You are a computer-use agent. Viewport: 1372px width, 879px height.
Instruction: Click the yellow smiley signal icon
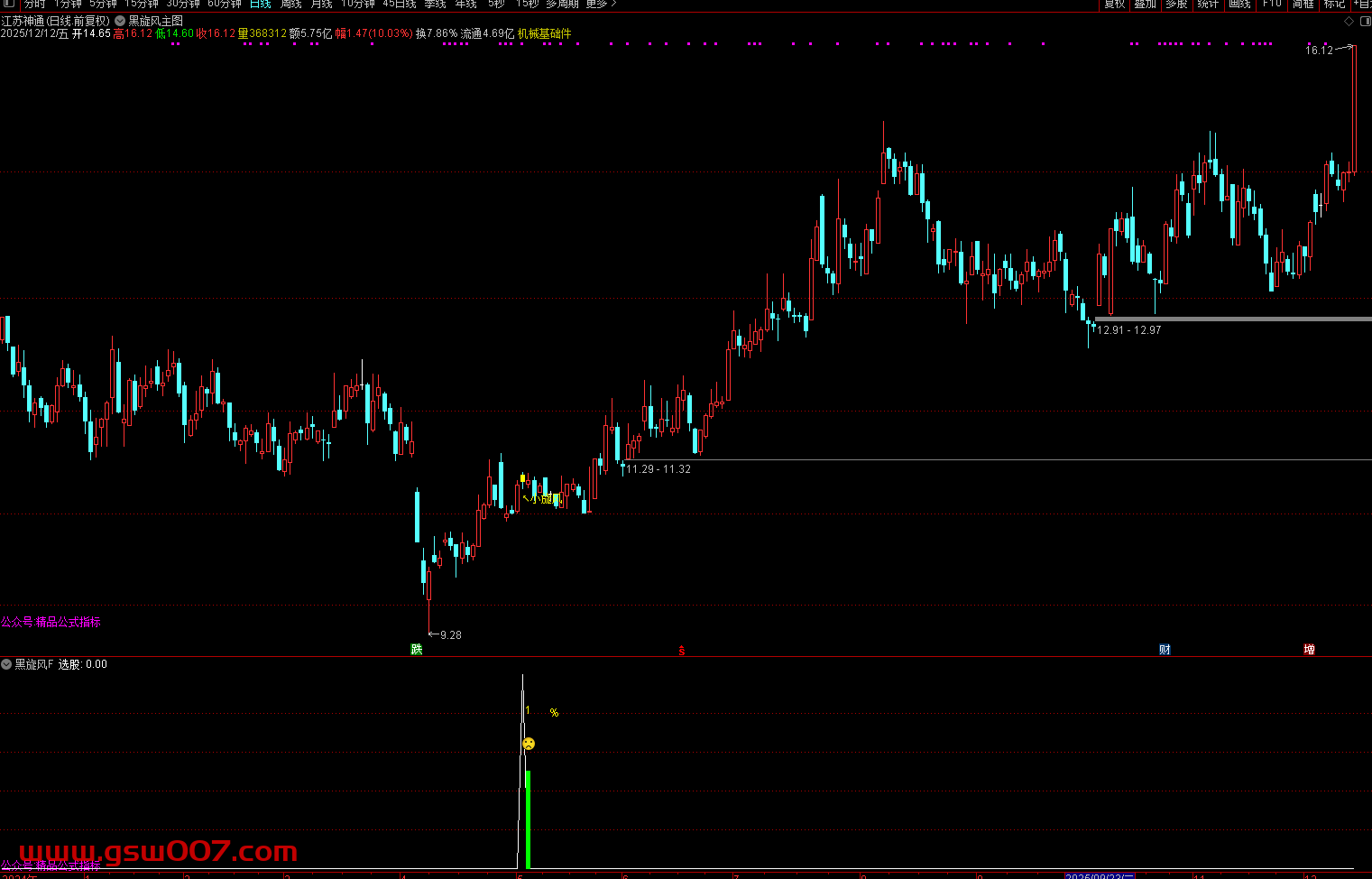point(529,744)
